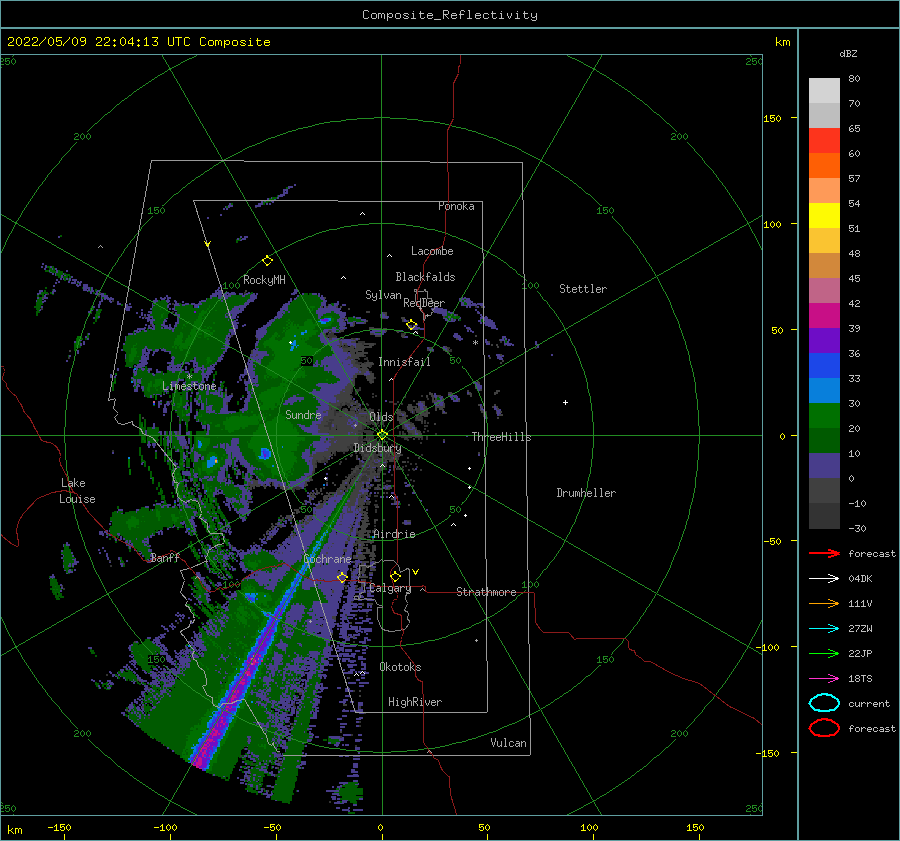The width and height of the screenshot is (900, 841).
Task: Click the Banff label
Action: 165,557
